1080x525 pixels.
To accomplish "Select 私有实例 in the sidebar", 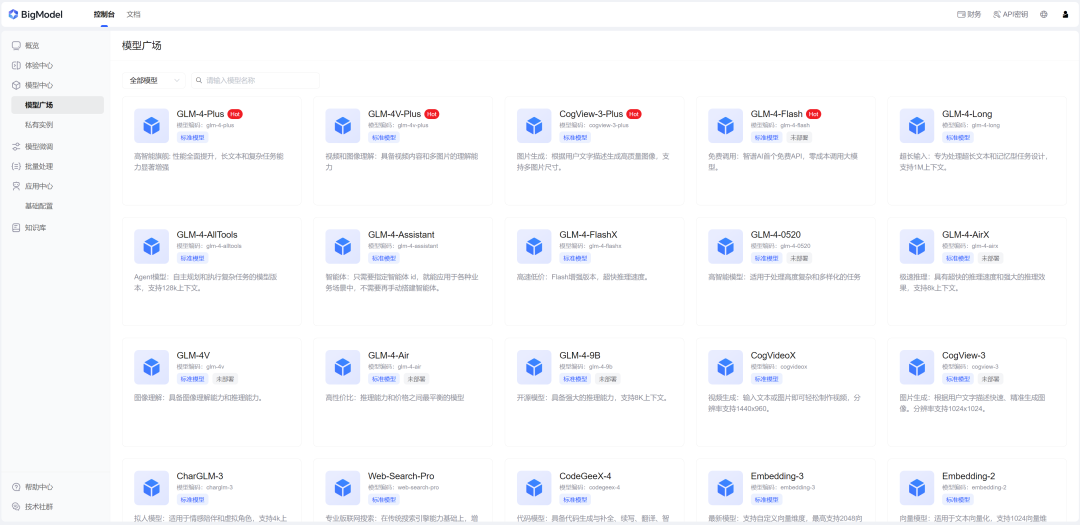I will click(x=39, y=125).
